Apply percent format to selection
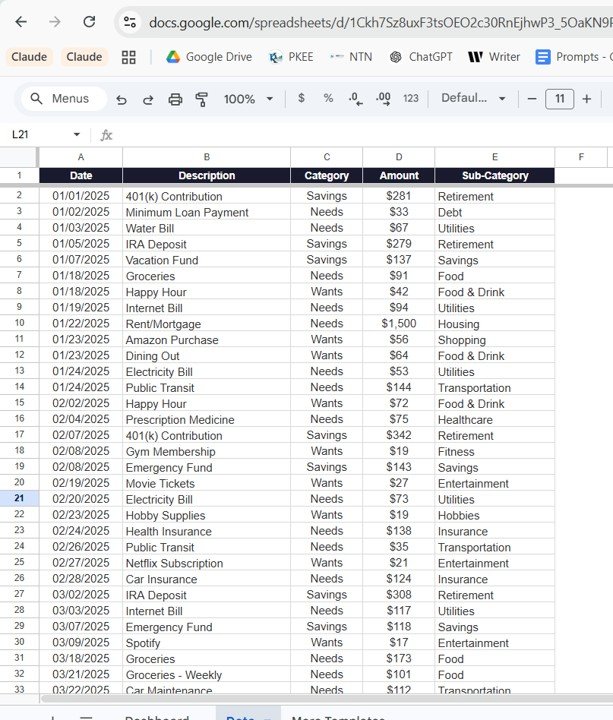The width and height of the screenshot is (613, 720). pyautogui.click(x=328, y=99)
